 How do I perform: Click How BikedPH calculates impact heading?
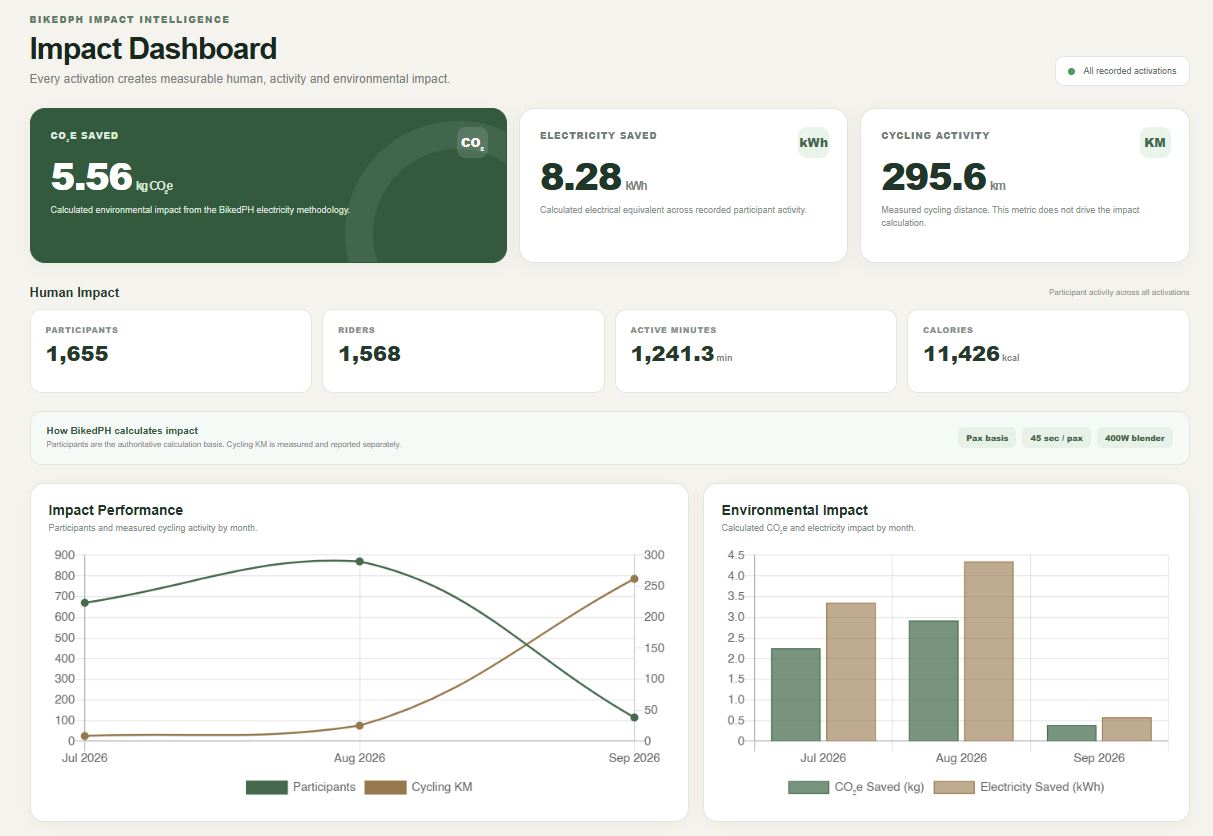[122, 431]
